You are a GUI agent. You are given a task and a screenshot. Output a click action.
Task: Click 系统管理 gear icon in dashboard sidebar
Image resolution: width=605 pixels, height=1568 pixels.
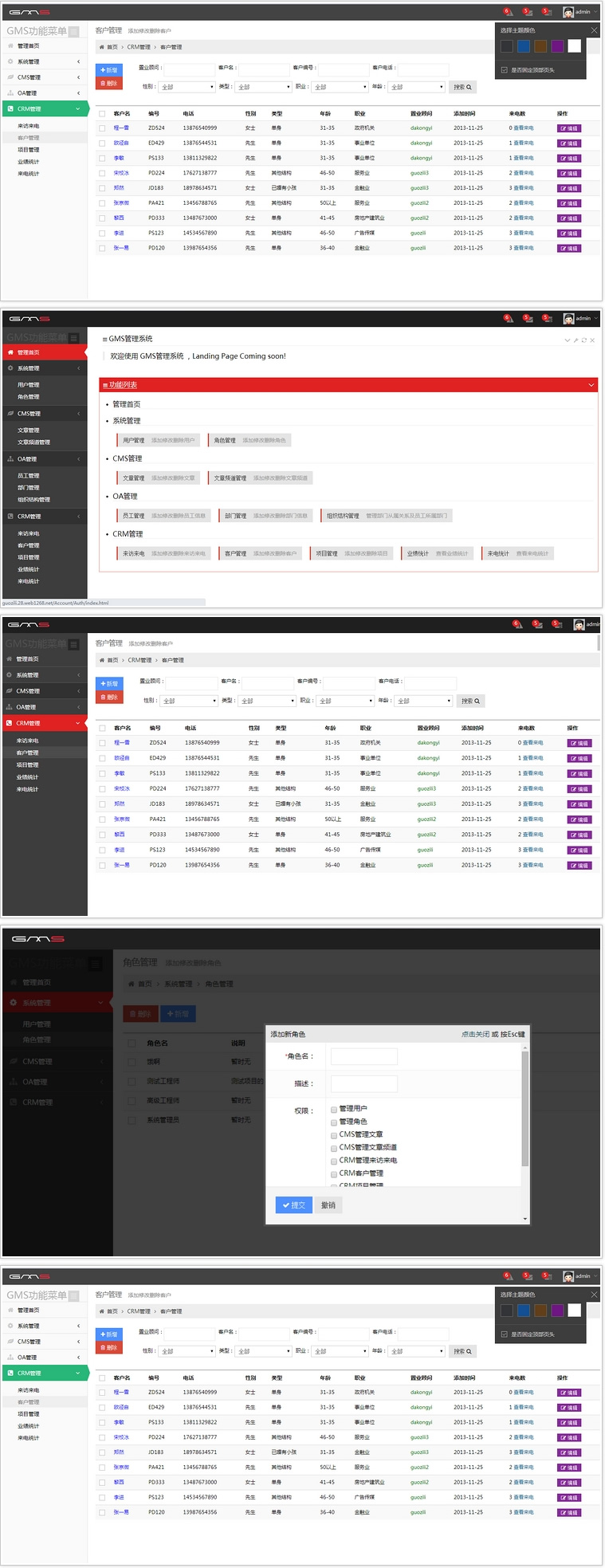pos(11,368)
